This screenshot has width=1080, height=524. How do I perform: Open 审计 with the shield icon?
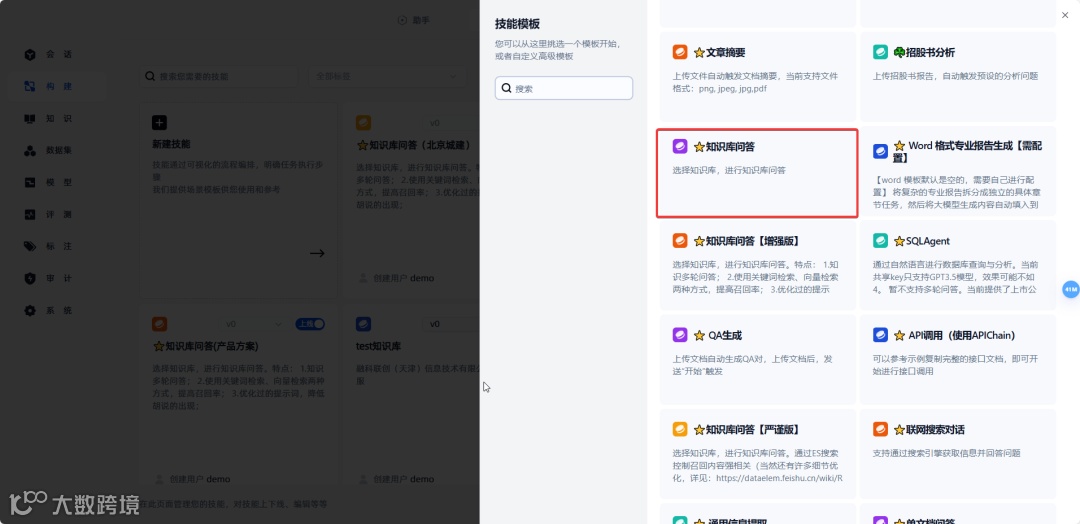(x=48, y=278)
